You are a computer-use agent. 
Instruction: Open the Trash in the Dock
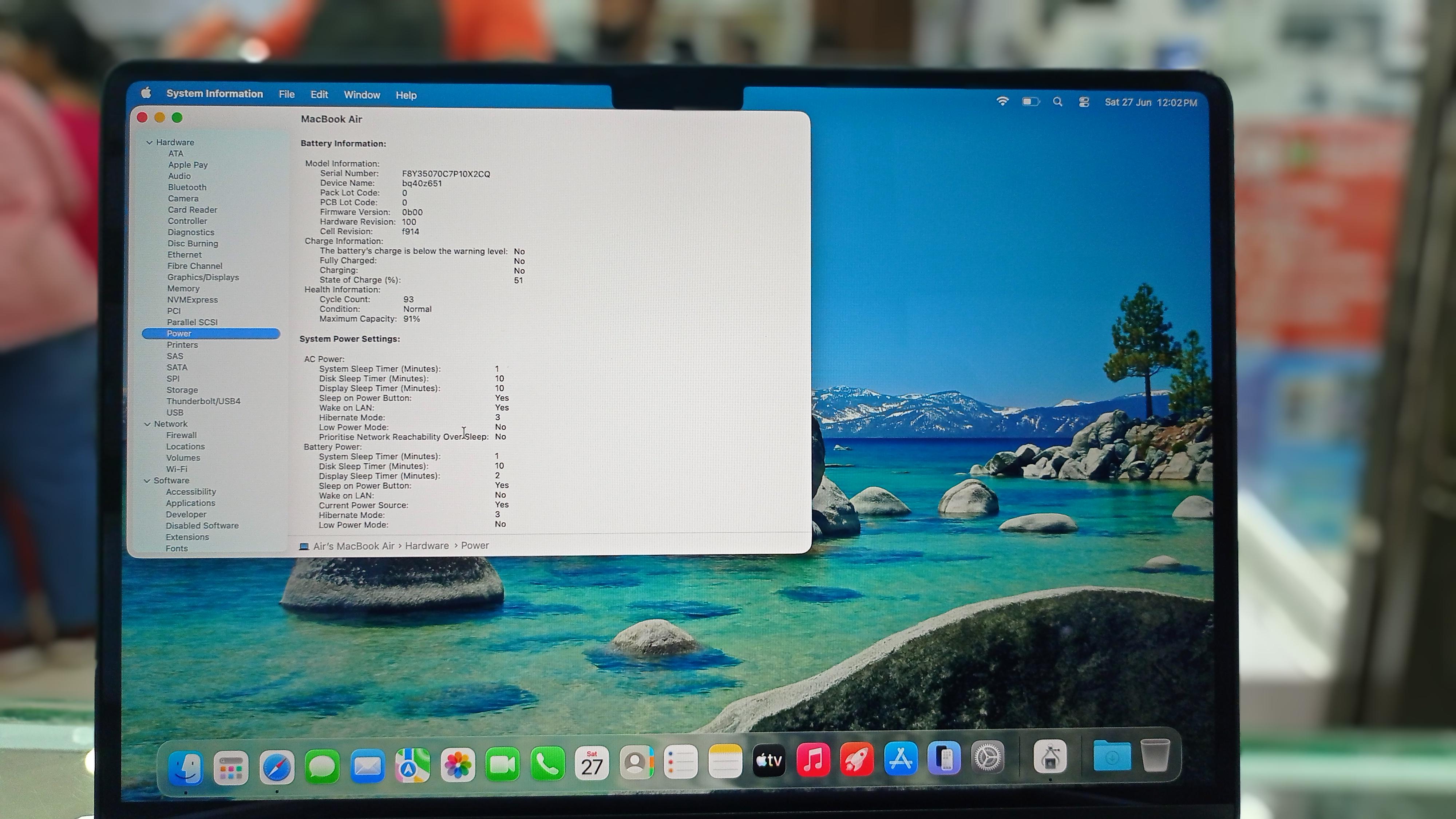coord(1155,755)
